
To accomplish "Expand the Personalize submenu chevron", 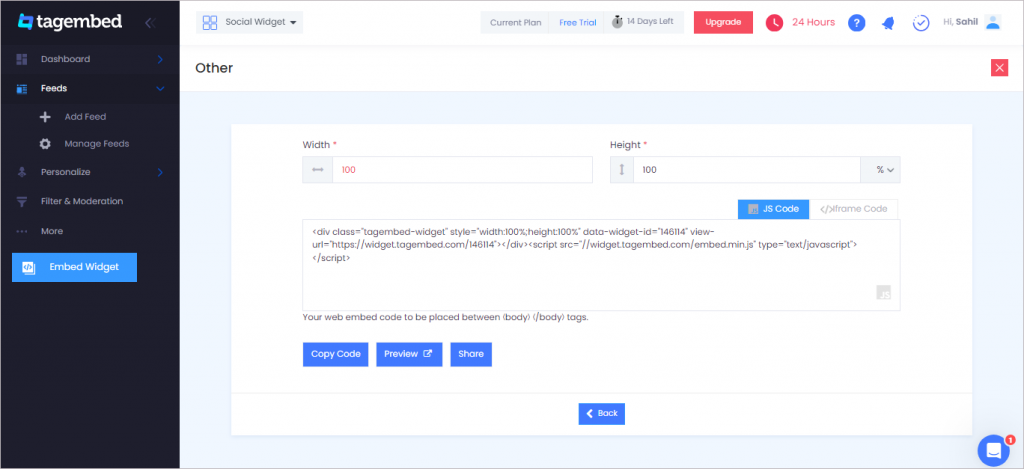I will (x=160, y=172).
